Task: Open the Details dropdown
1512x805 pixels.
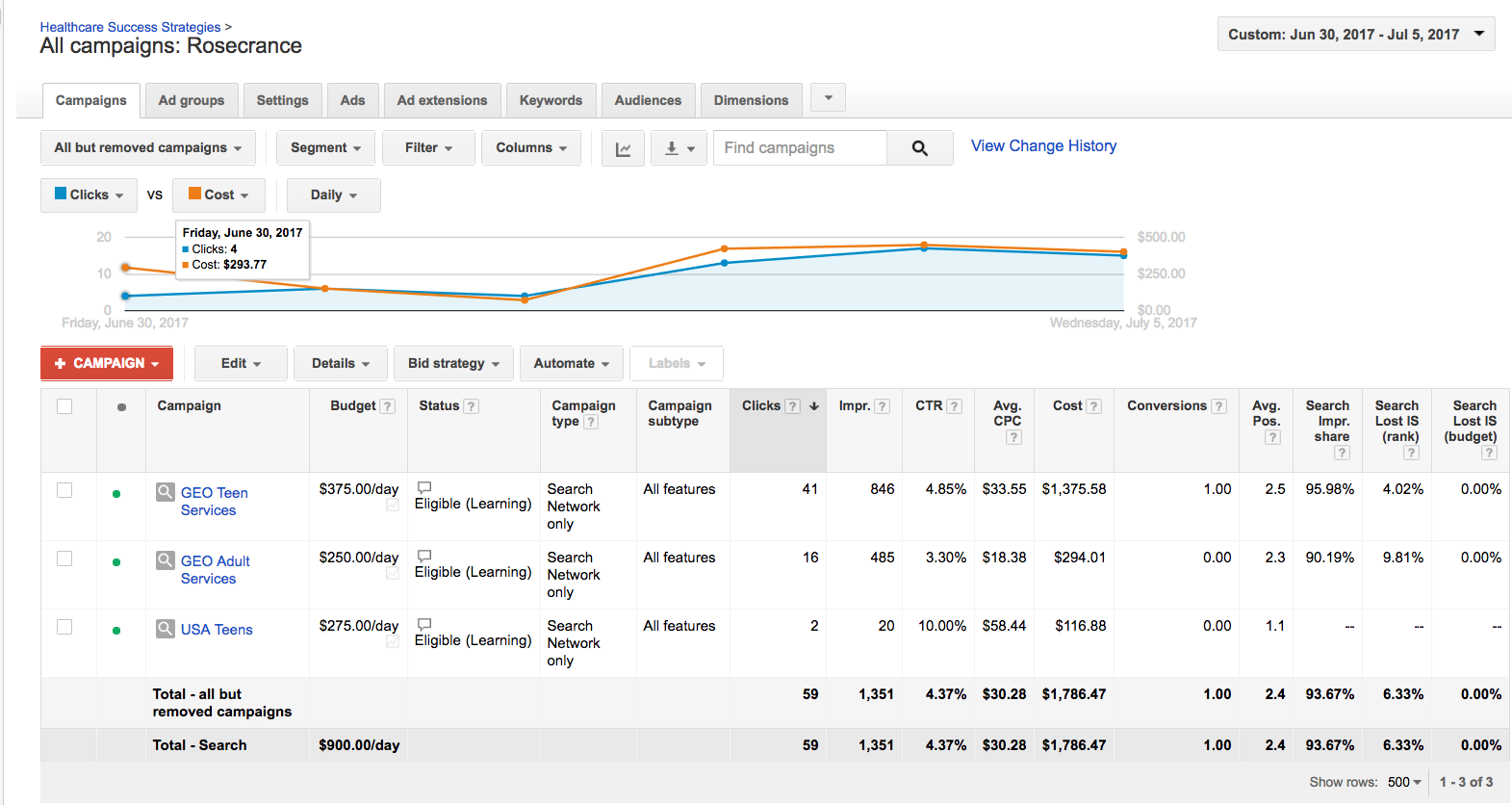Action: [x=341, y=364]
